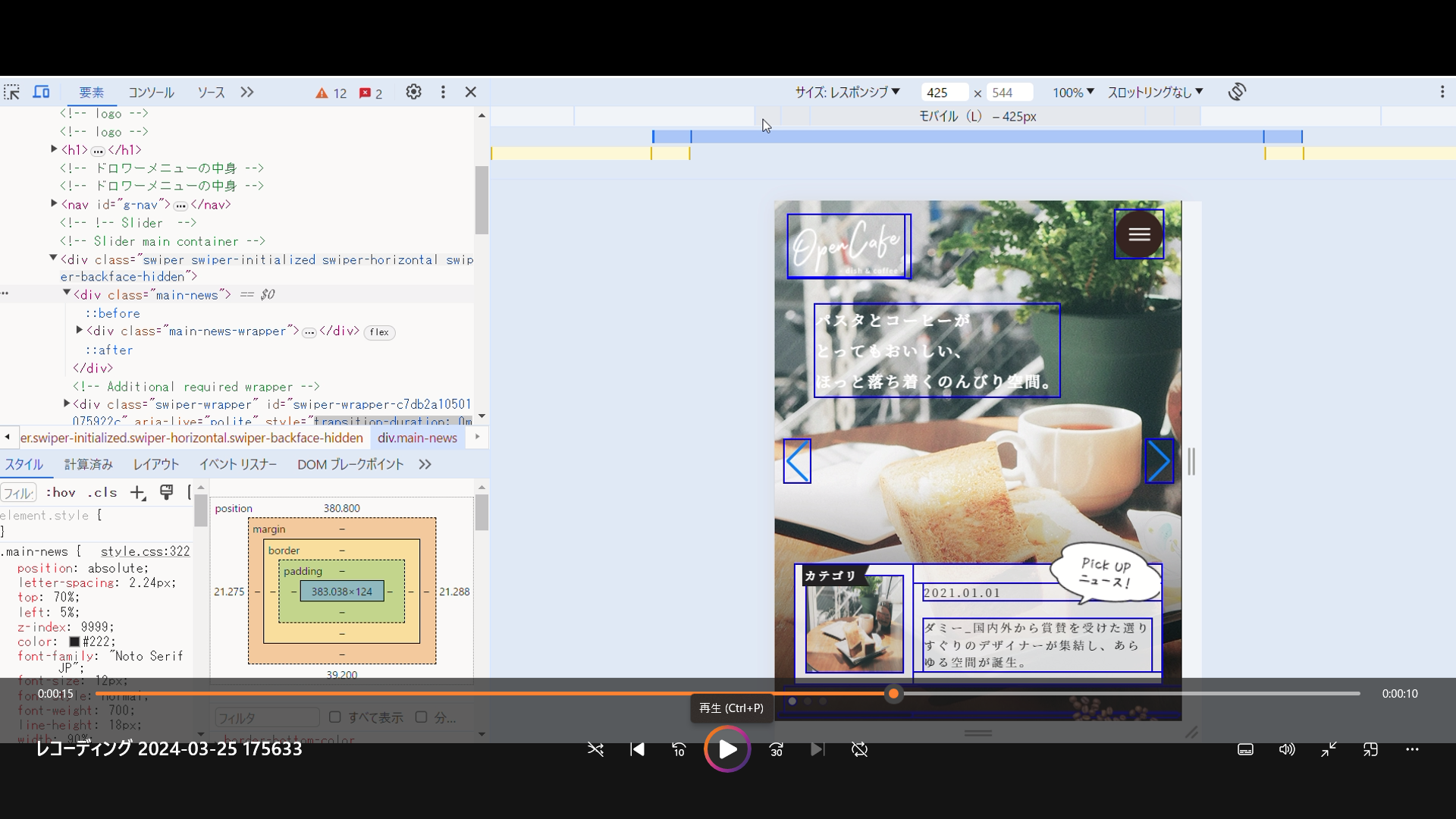Open the style.css:322 source link
This screenshot has height=819, width=1456.
click(x=146, y=551)
